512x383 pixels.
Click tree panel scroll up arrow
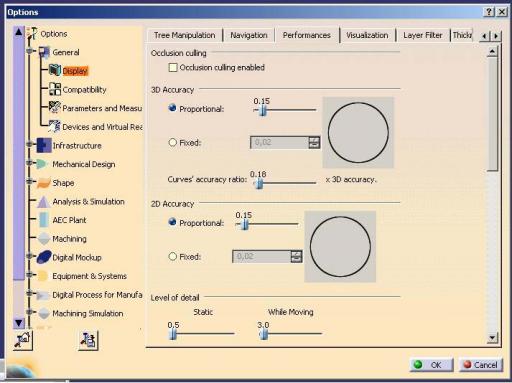pyautogui.click(x=19, y=32)
